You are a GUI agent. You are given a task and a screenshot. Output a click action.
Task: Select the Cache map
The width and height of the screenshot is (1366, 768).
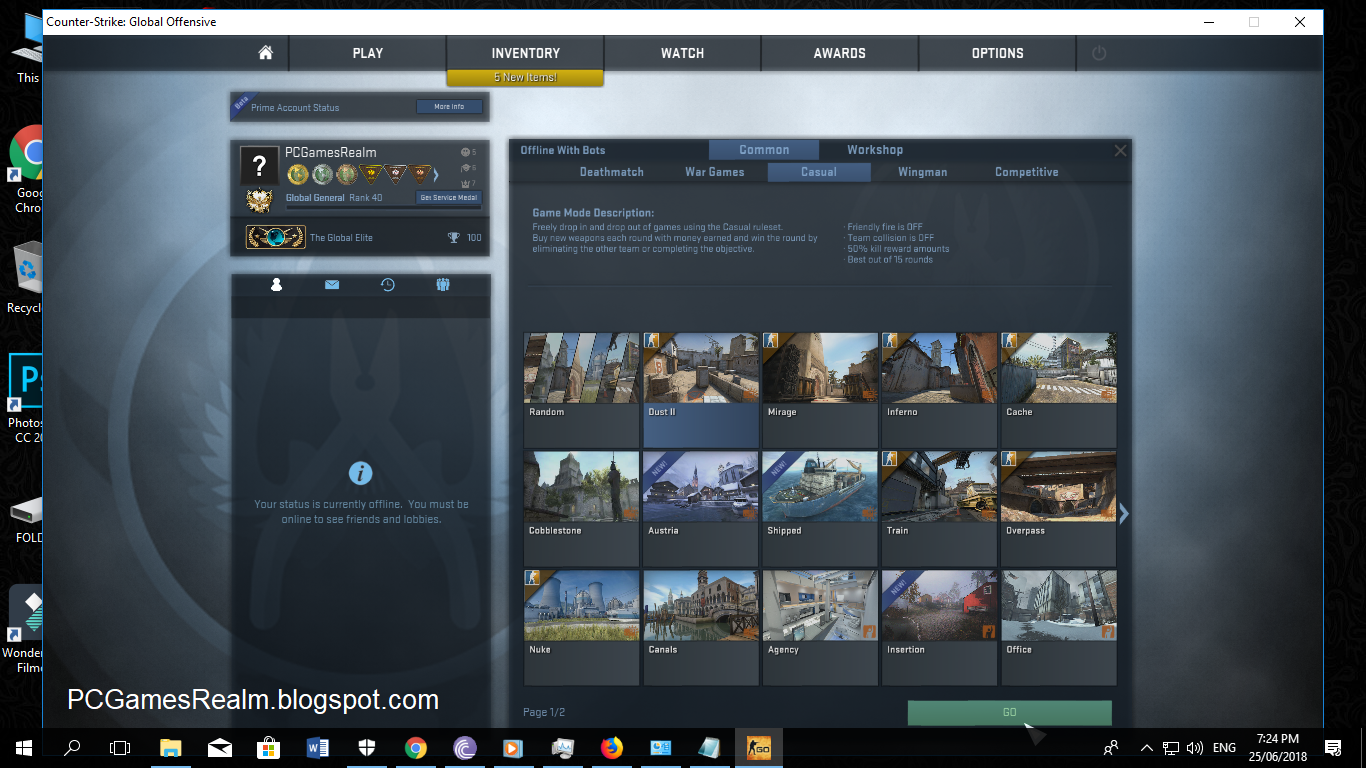pos(1059,390)
